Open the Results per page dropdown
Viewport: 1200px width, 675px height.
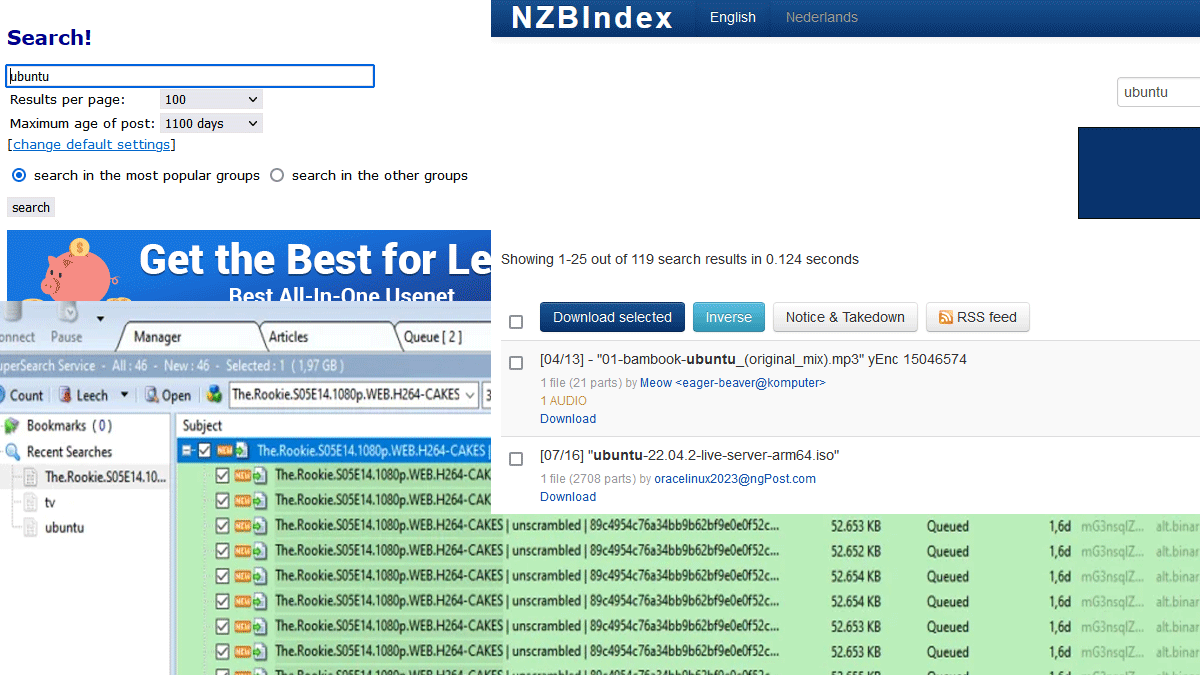click(211, 100)
